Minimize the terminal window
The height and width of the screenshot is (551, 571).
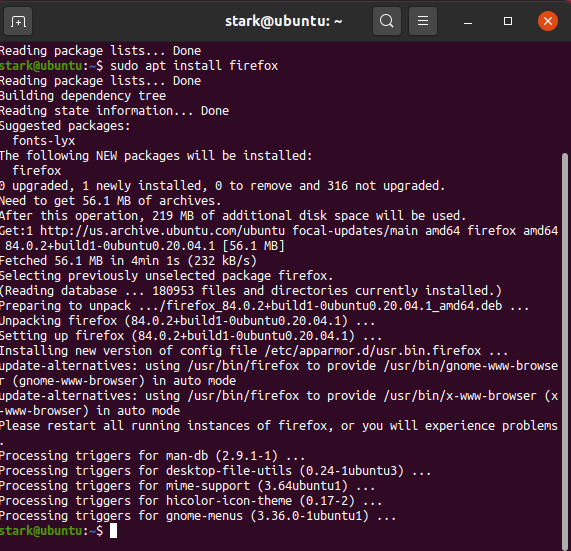pos(468,22)
